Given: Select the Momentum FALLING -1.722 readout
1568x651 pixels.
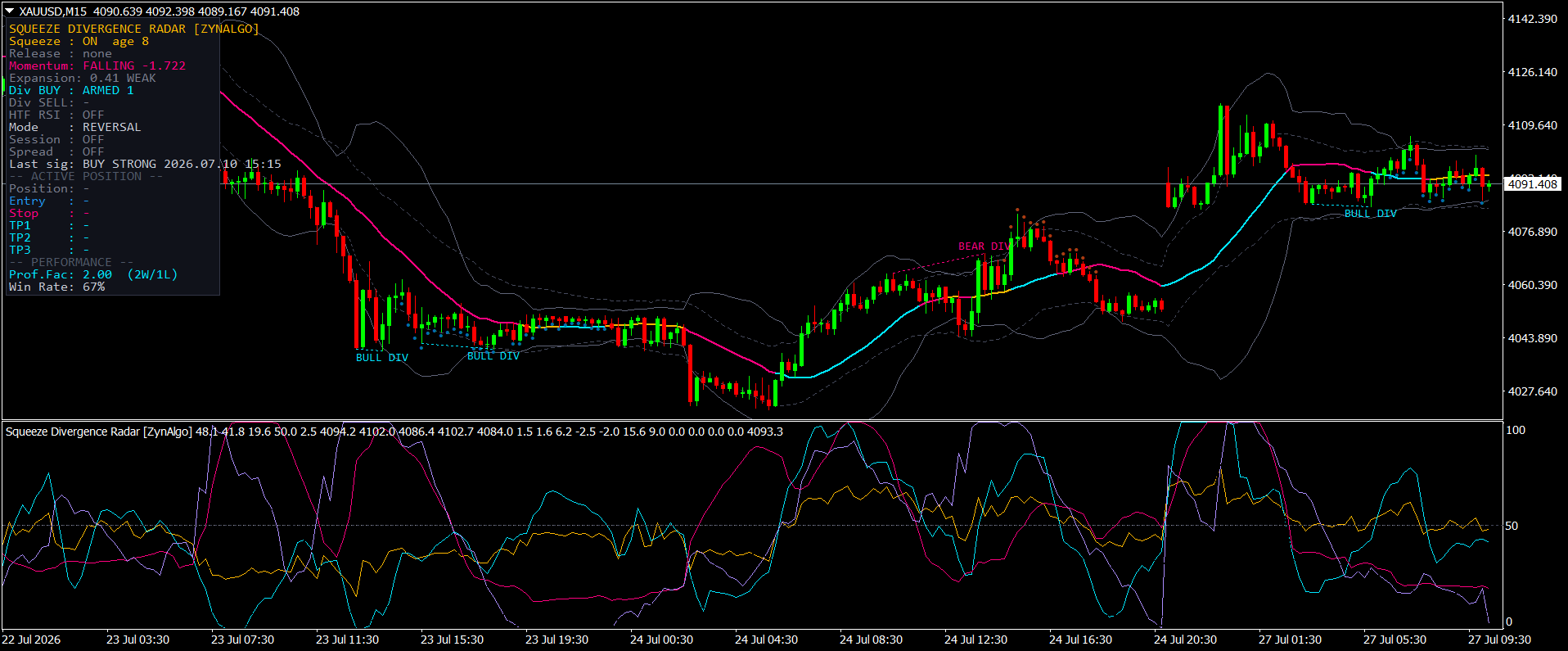Looking at the screenshot, I should 97,66.
